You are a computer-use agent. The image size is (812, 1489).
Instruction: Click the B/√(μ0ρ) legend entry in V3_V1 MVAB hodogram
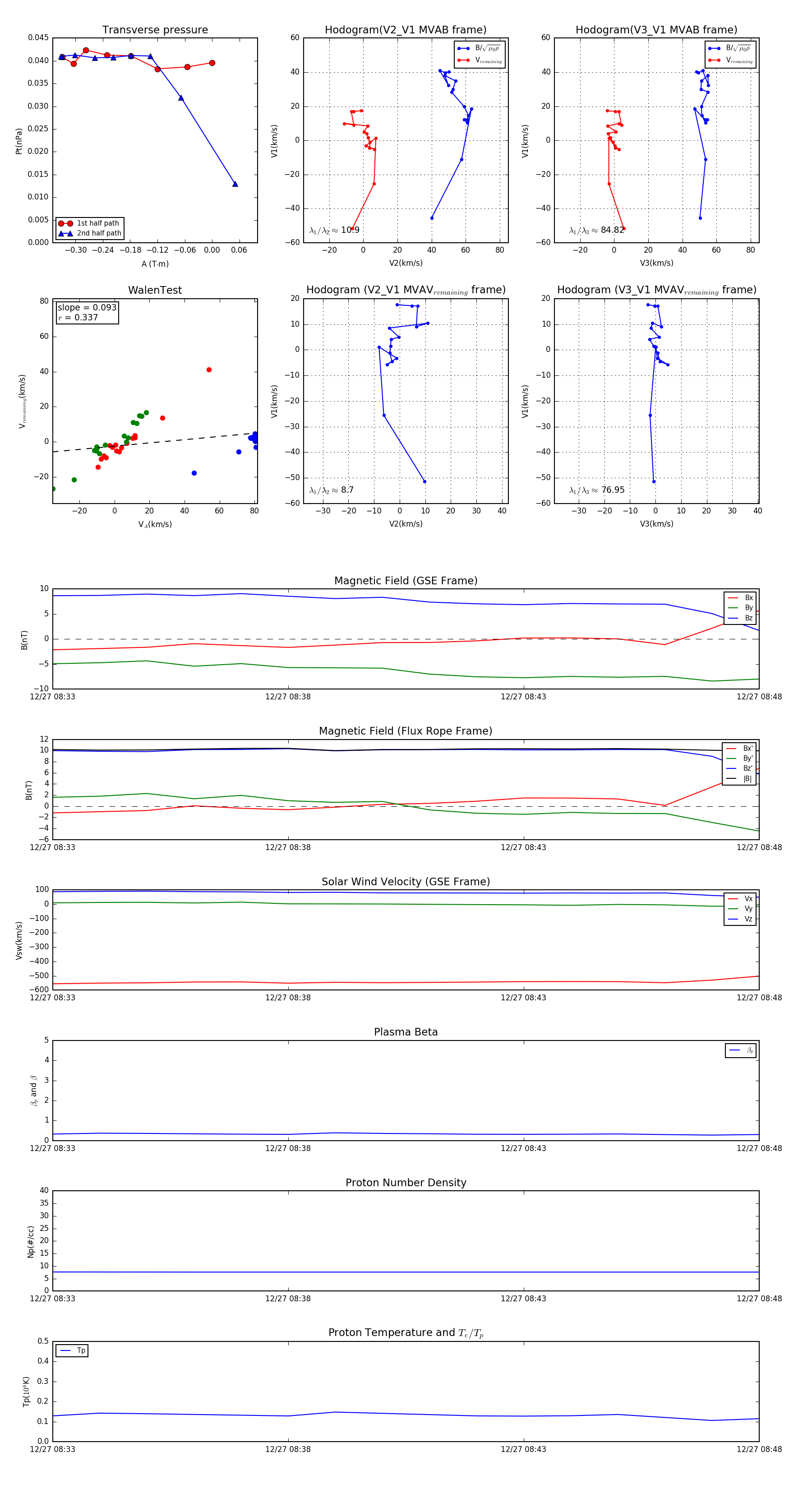[730, 49]
